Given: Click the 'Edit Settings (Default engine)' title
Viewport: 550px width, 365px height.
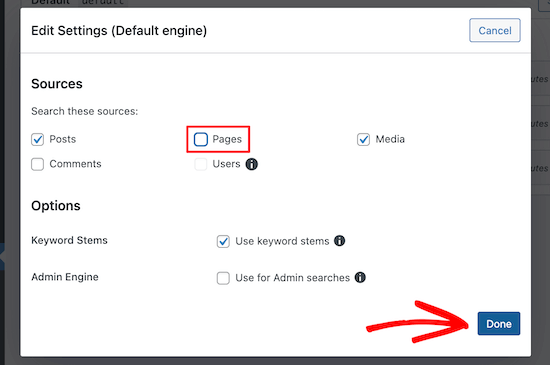Looking at the screenshot, I should [119, 31].
